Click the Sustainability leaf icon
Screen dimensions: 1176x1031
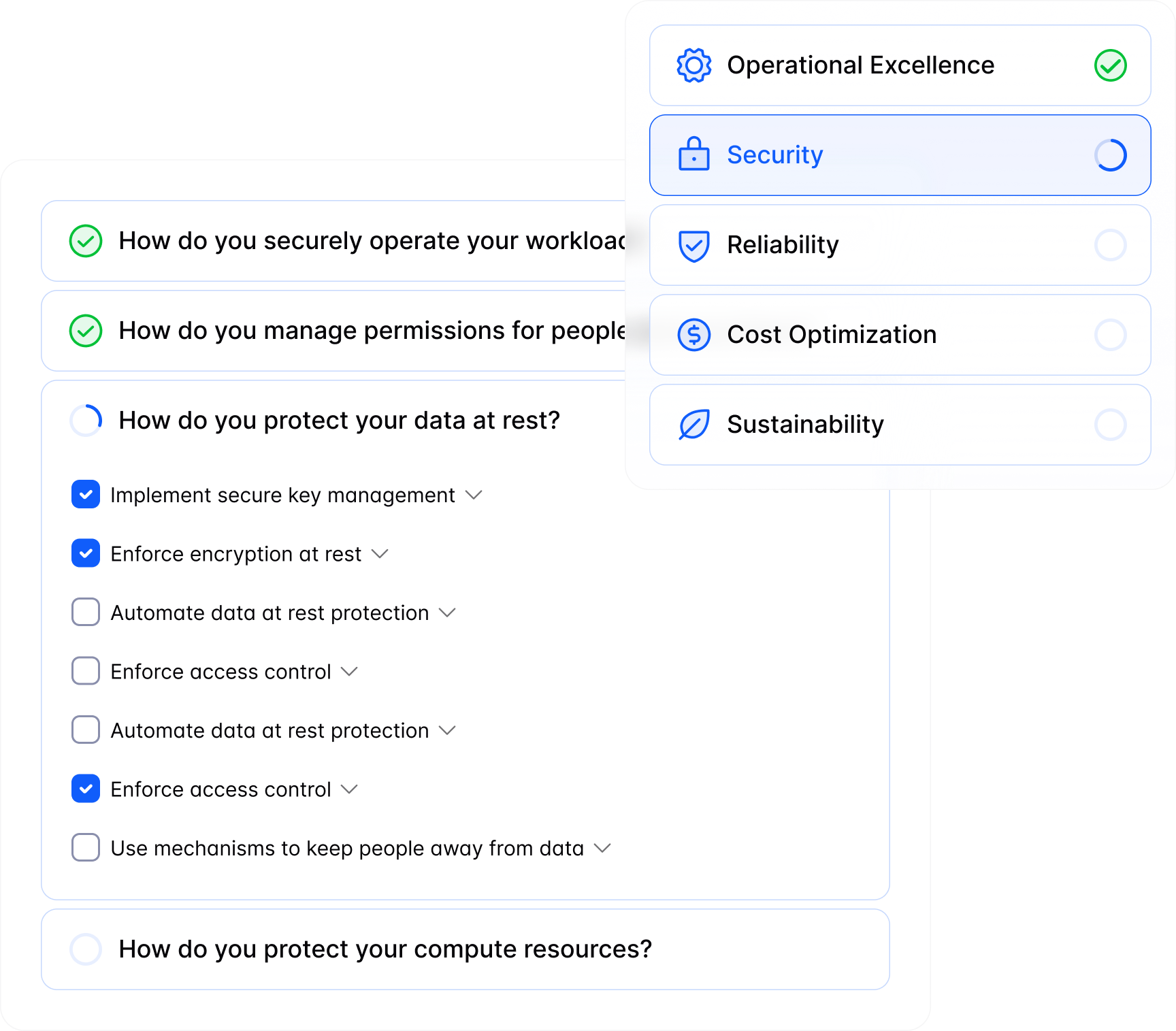[693, 425]
